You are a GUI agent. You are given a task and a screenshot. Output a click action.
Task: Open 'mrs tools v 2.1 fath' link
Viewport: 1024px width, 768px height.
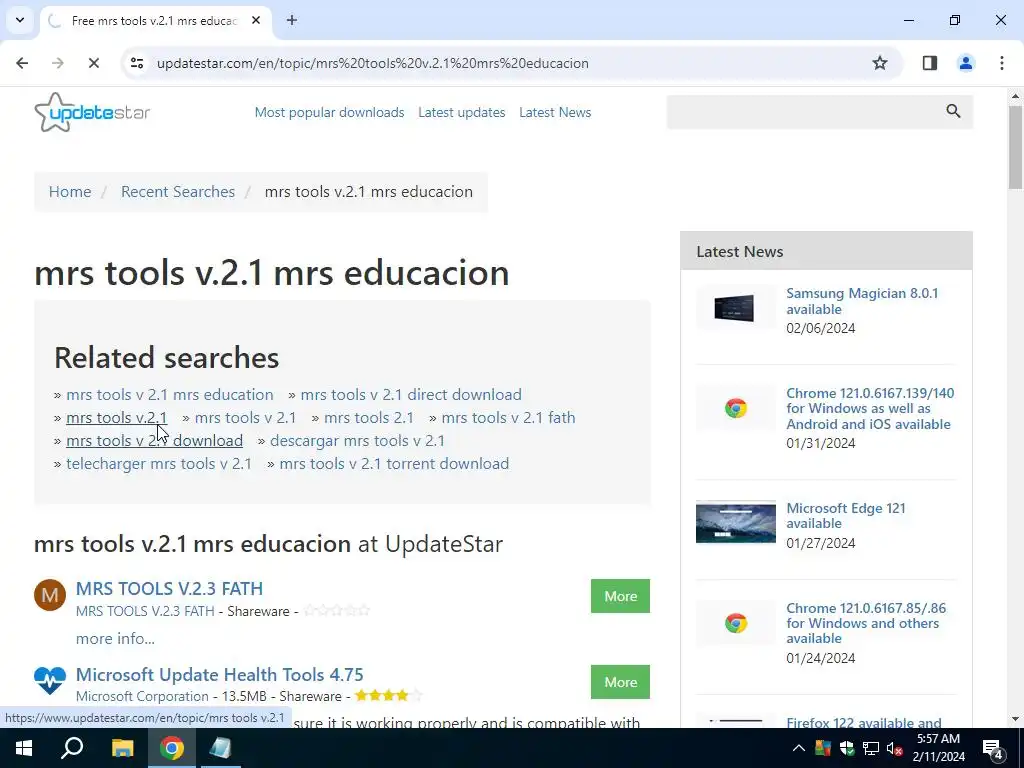508,417
